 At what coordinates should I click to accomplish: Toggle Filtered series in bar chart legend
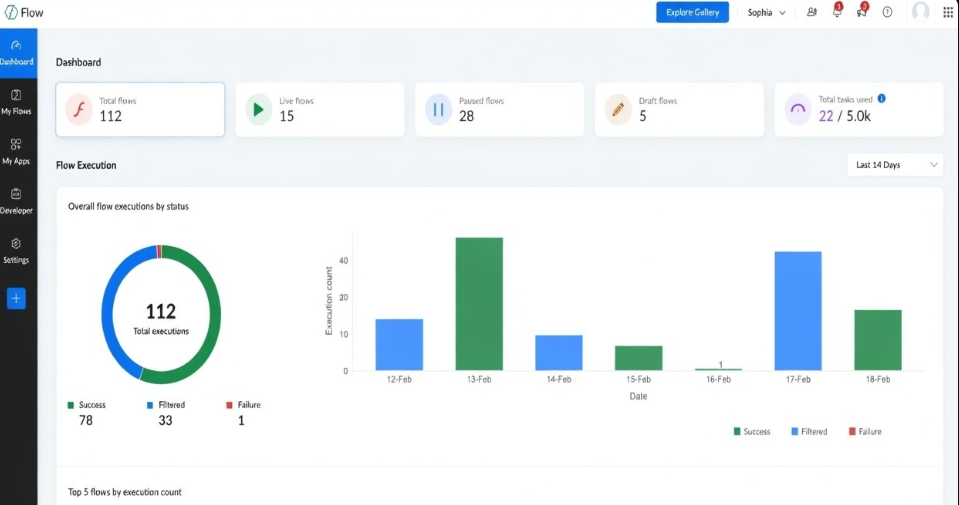[808, 431]
